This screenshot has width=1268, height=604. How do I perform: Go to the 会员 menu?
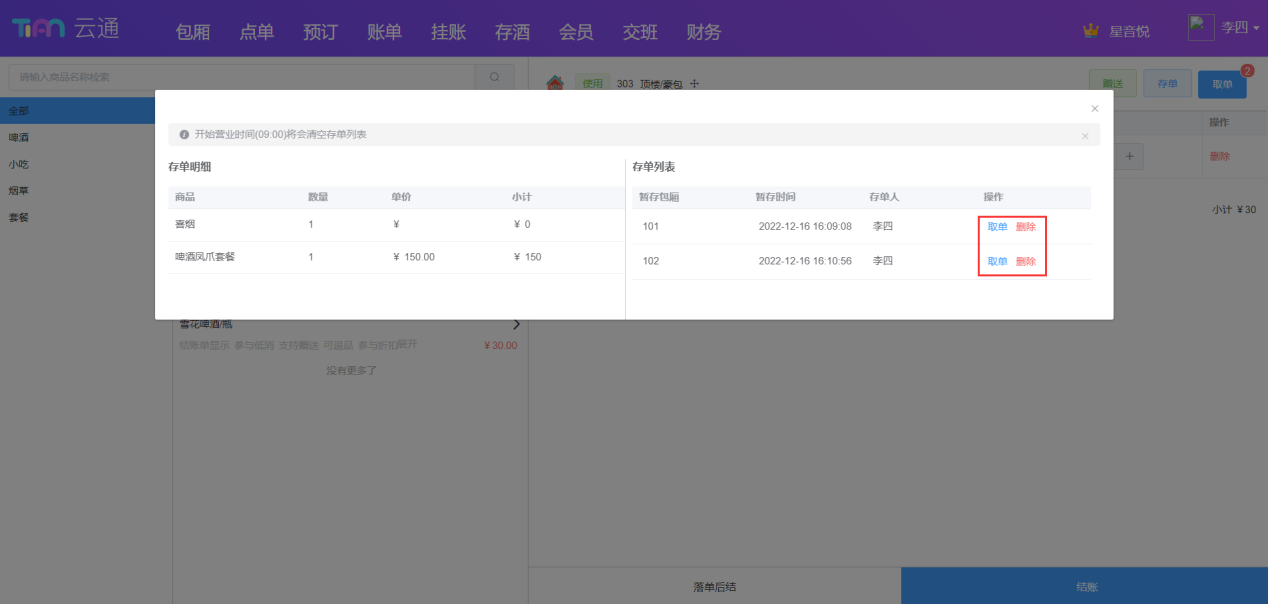(x=577, y=32)
